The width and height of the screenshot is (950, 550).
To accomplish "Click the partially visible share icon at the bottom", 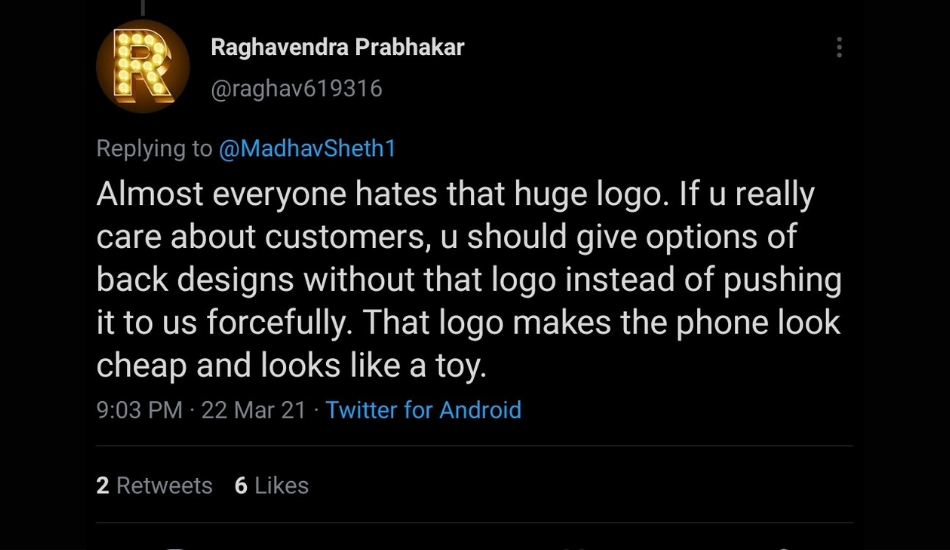I will coord(782,548).
